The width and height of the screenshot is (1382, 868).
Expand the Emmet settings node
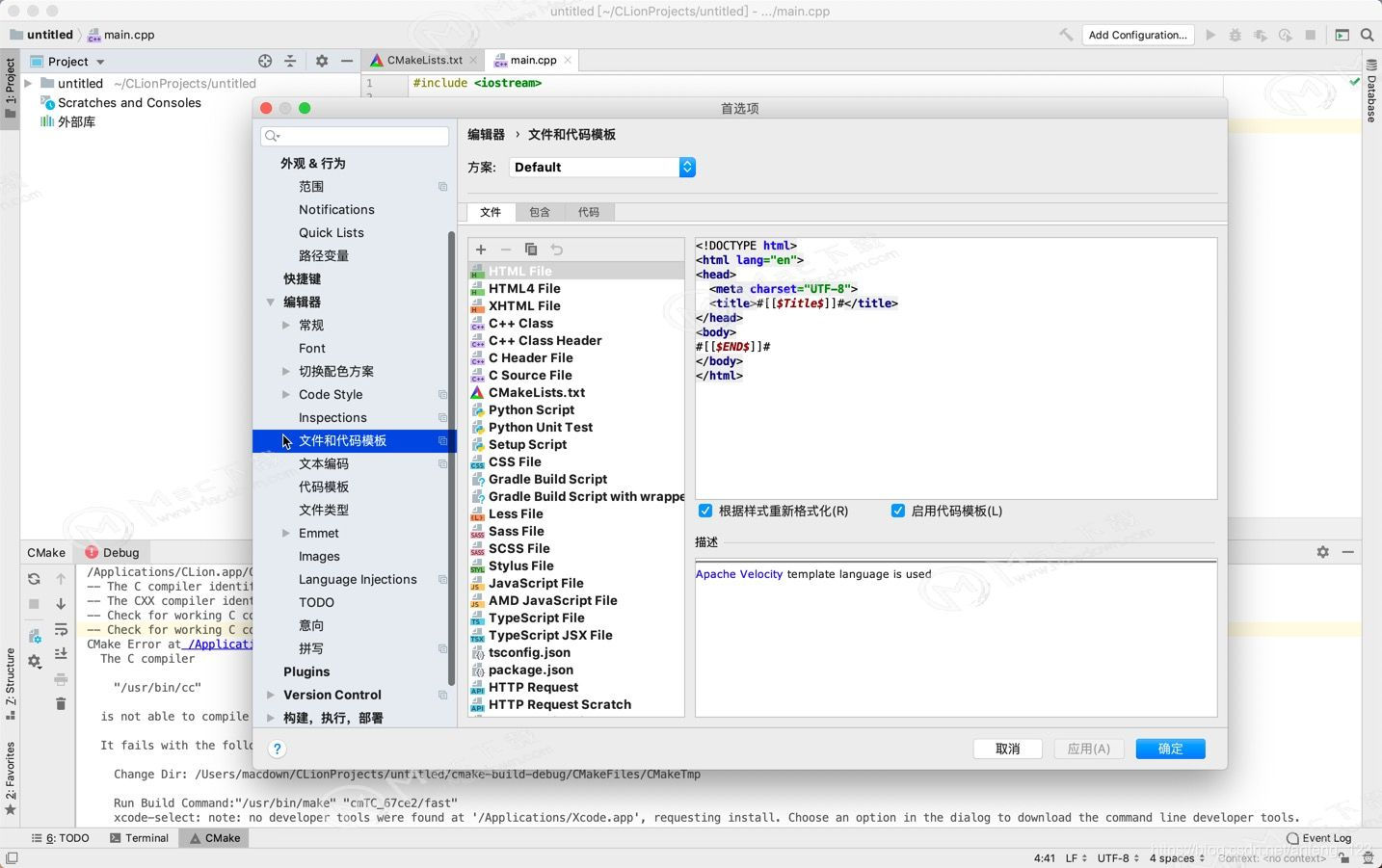pyautogui.click(x=286, y=534)
